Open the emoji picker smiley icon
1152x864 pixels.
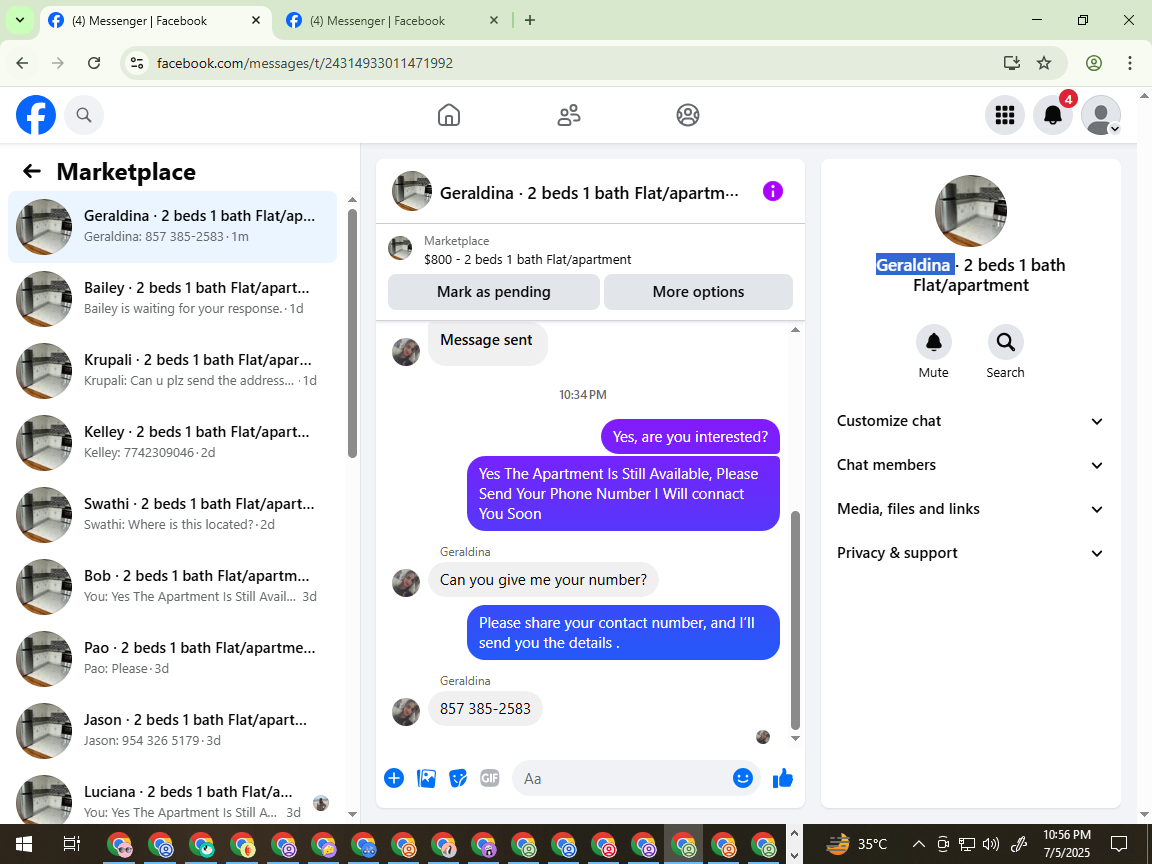(x=743, y=778)
